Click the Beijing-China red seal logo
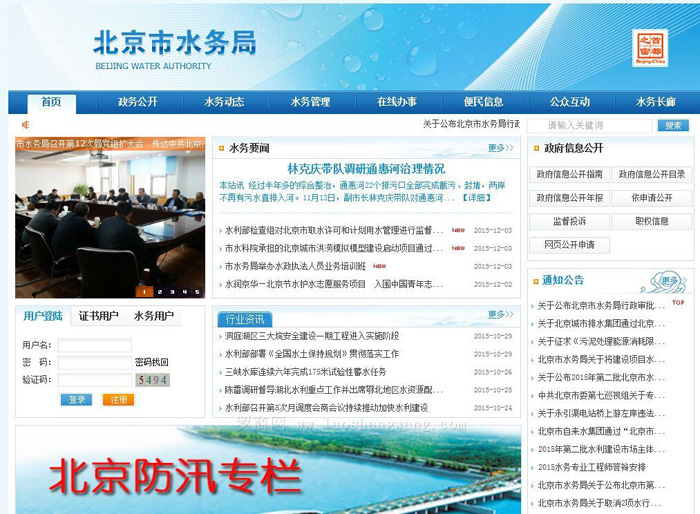This screenshot has width=700, height=514. [650, 48]
